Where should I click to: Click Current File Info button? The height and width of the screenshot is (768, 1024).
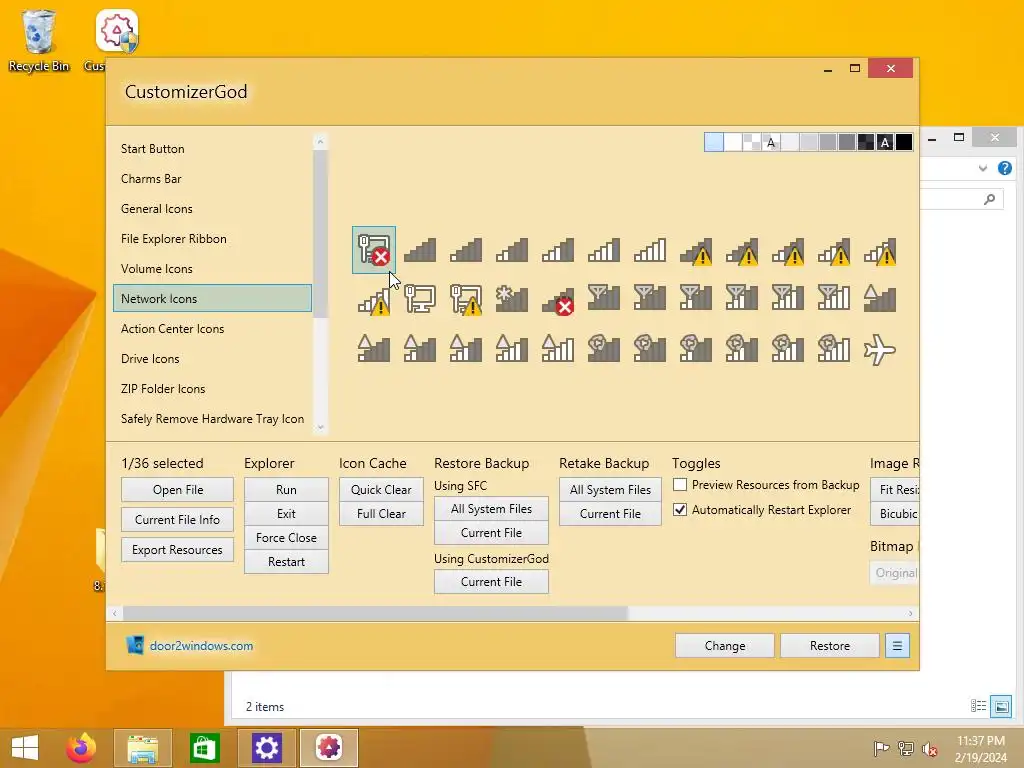click(x=178, y=520)
